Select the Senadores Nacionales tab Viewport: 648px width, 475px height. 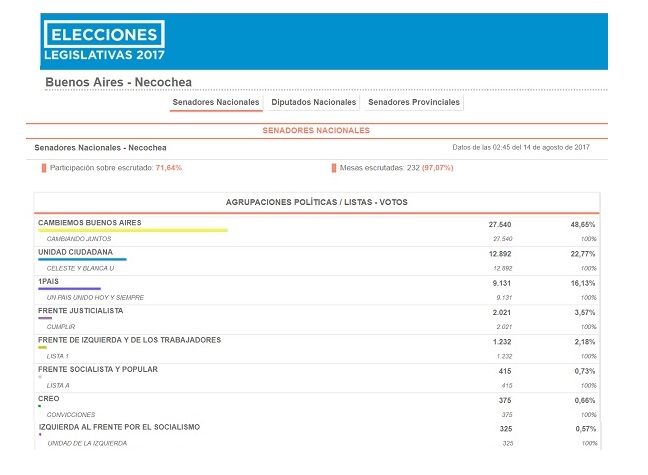pos(216,103)
